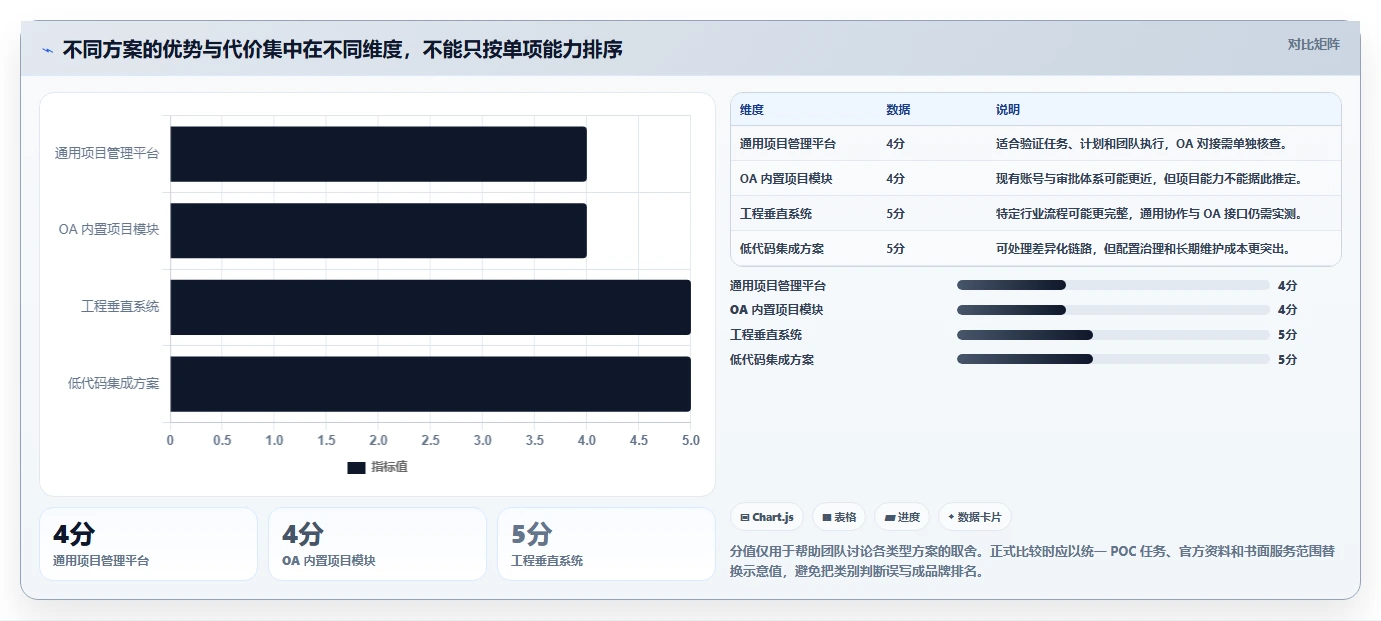Toggle the 指标值 legend swatch below the chart
Viewport: 1381px width, 621px height.
pos(356,467)
